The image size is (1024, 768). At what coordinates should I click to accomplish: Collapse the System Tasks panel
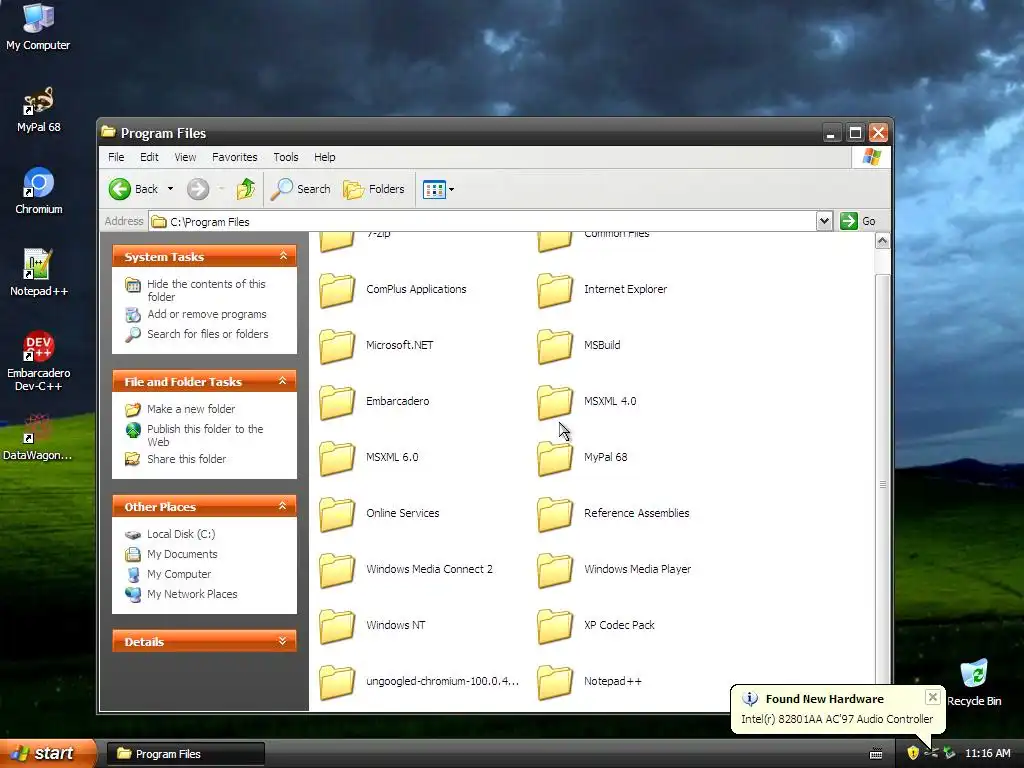coord(283,256)
